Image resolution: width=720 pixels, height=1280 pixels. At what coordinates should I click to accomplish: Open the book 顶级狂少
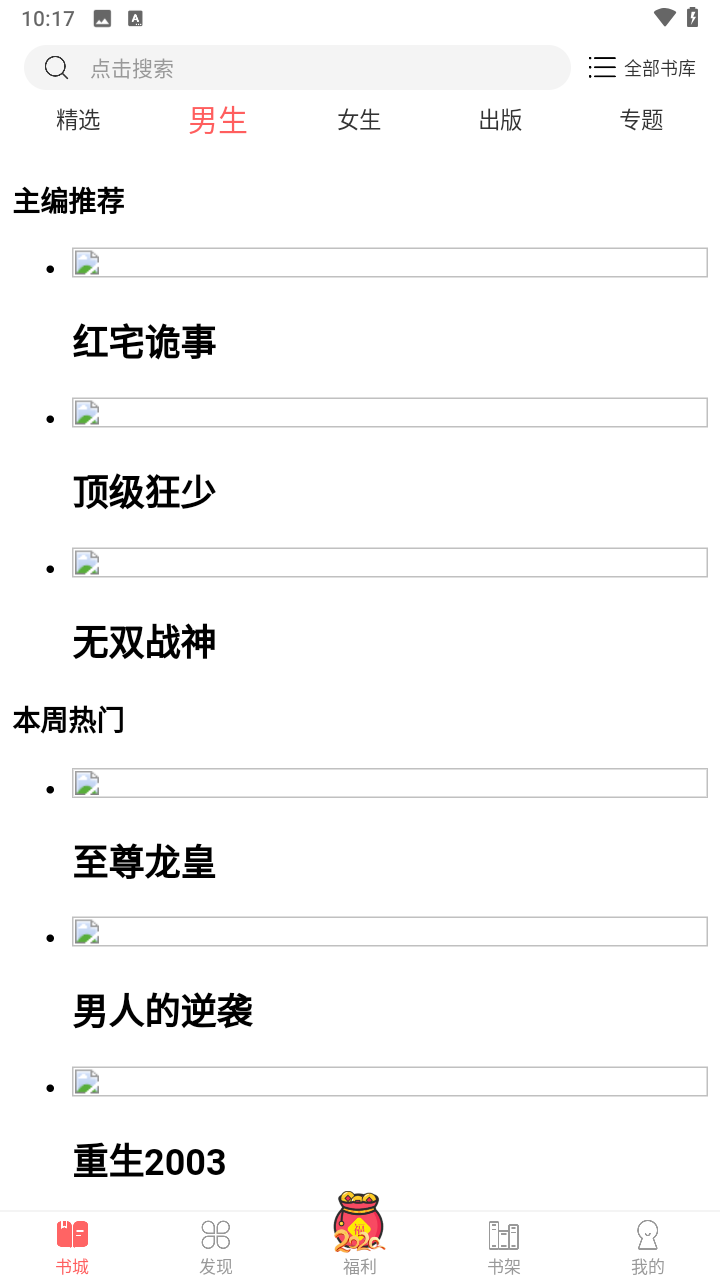[x=145, y=492]
